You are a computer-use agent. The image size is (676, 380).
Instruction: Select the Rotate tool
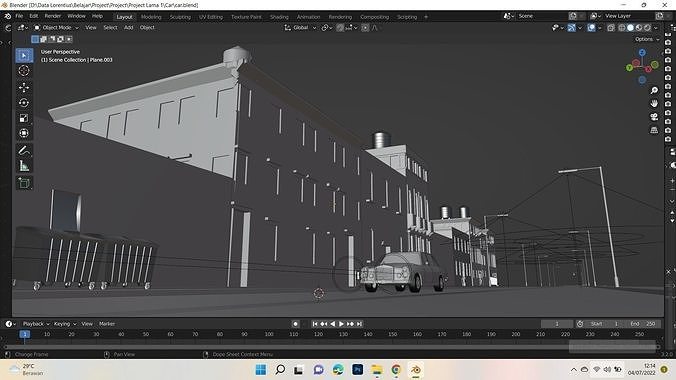(24, 103)
